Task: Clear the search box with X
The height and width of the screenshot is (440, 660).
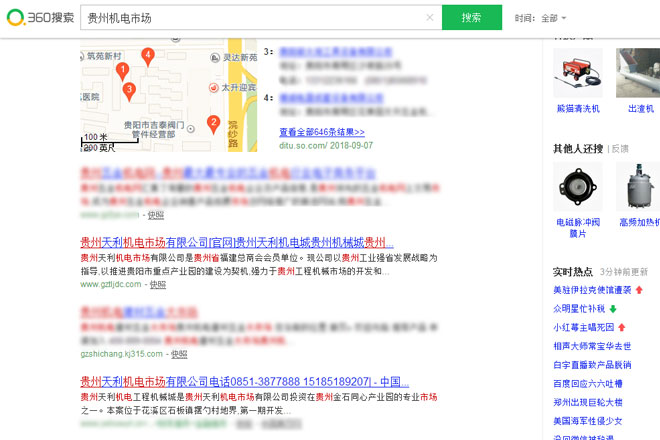Action: click(x=430, y=18)
